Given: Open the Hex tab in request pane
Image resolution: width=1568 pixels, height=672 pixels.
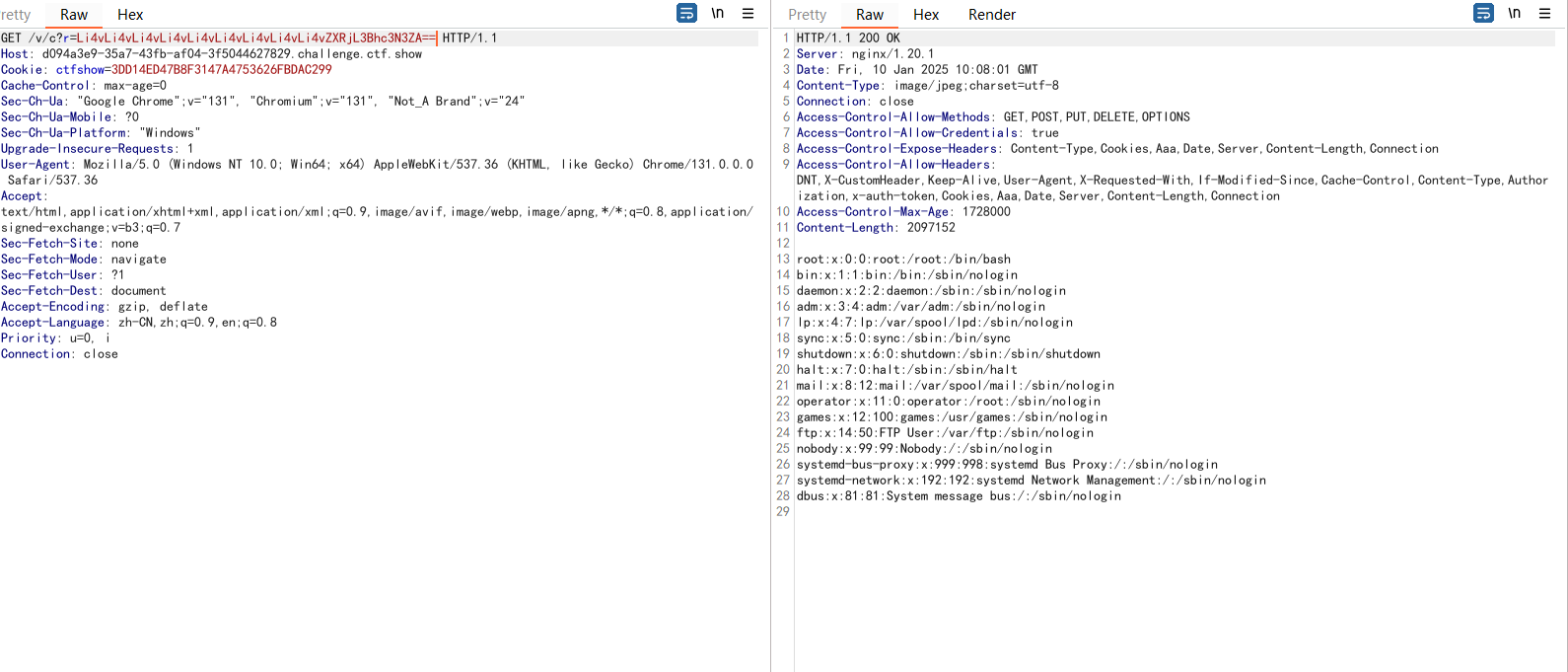Looking at the screenshot, I should pyautogui.click(x=130, y=15).
